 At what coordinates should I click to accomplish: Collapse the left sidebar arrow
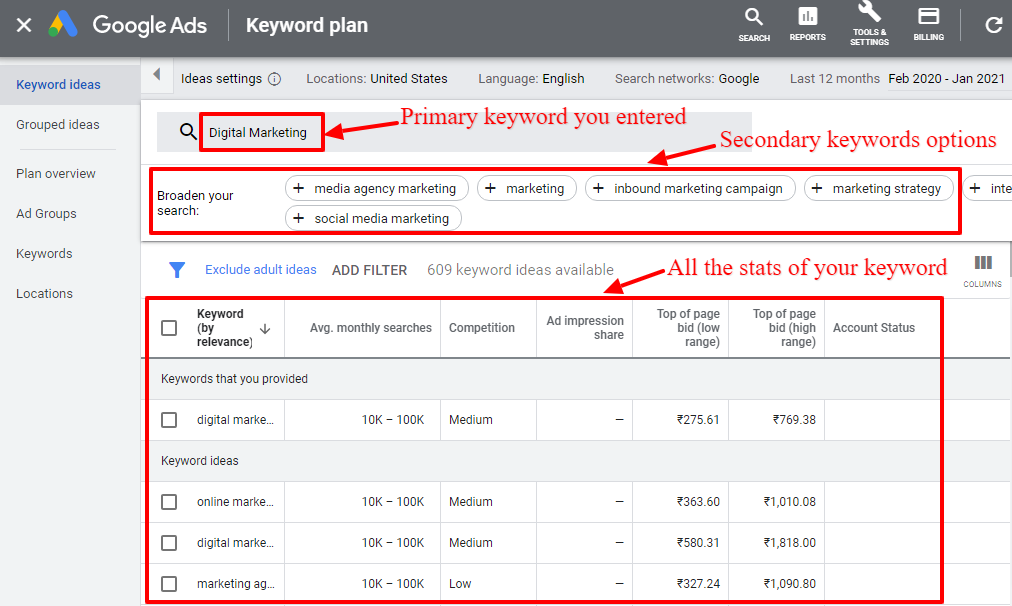(x=156, y=75)
